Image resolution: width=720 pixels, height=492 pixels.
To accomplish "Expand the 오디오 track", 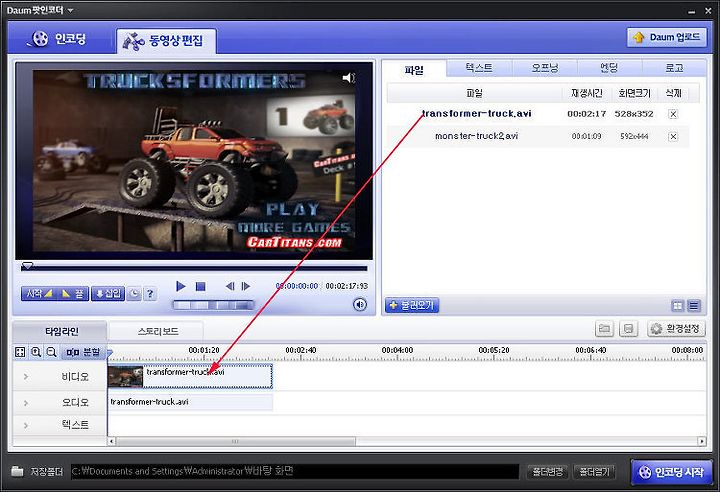I will click(26, 403).
